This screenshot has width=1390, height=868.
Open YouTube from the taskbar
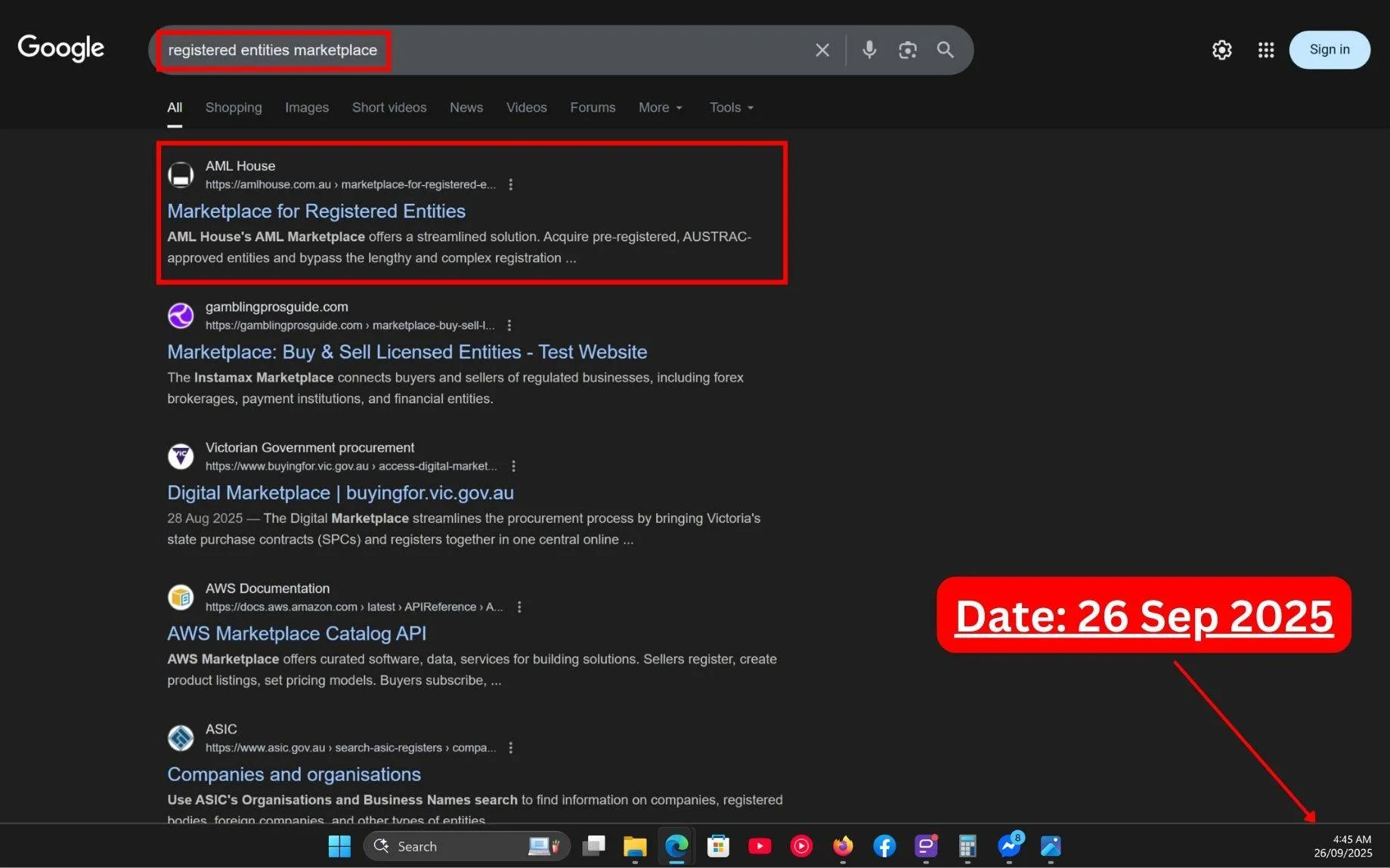[x=759, y=846]
